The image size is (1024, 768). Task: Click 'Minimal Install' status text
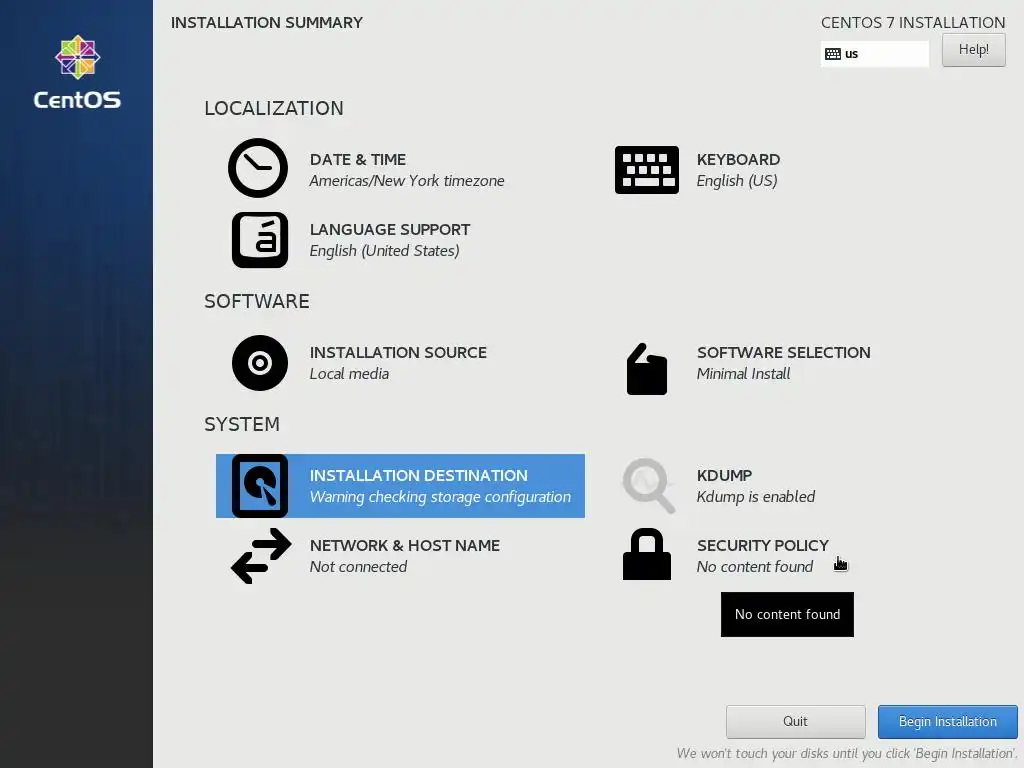tap(743, 374)
